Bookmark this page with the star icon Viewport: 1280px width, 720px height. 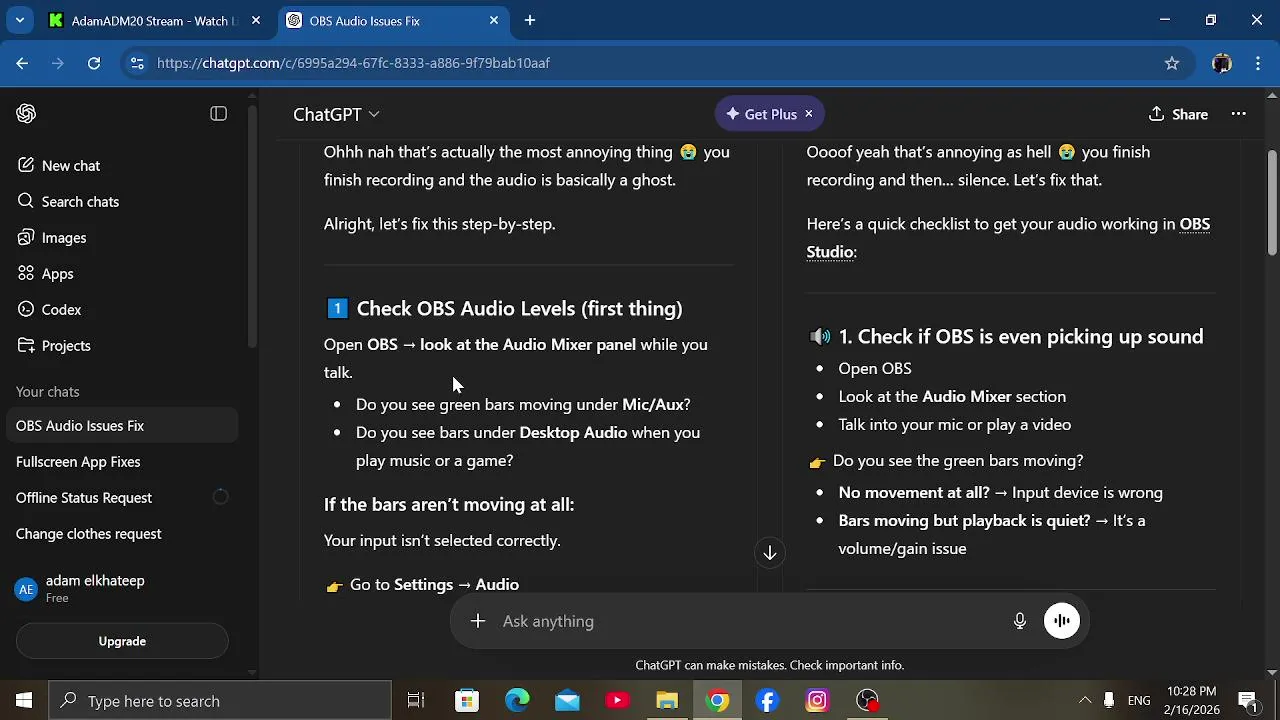pos(1172,63)
